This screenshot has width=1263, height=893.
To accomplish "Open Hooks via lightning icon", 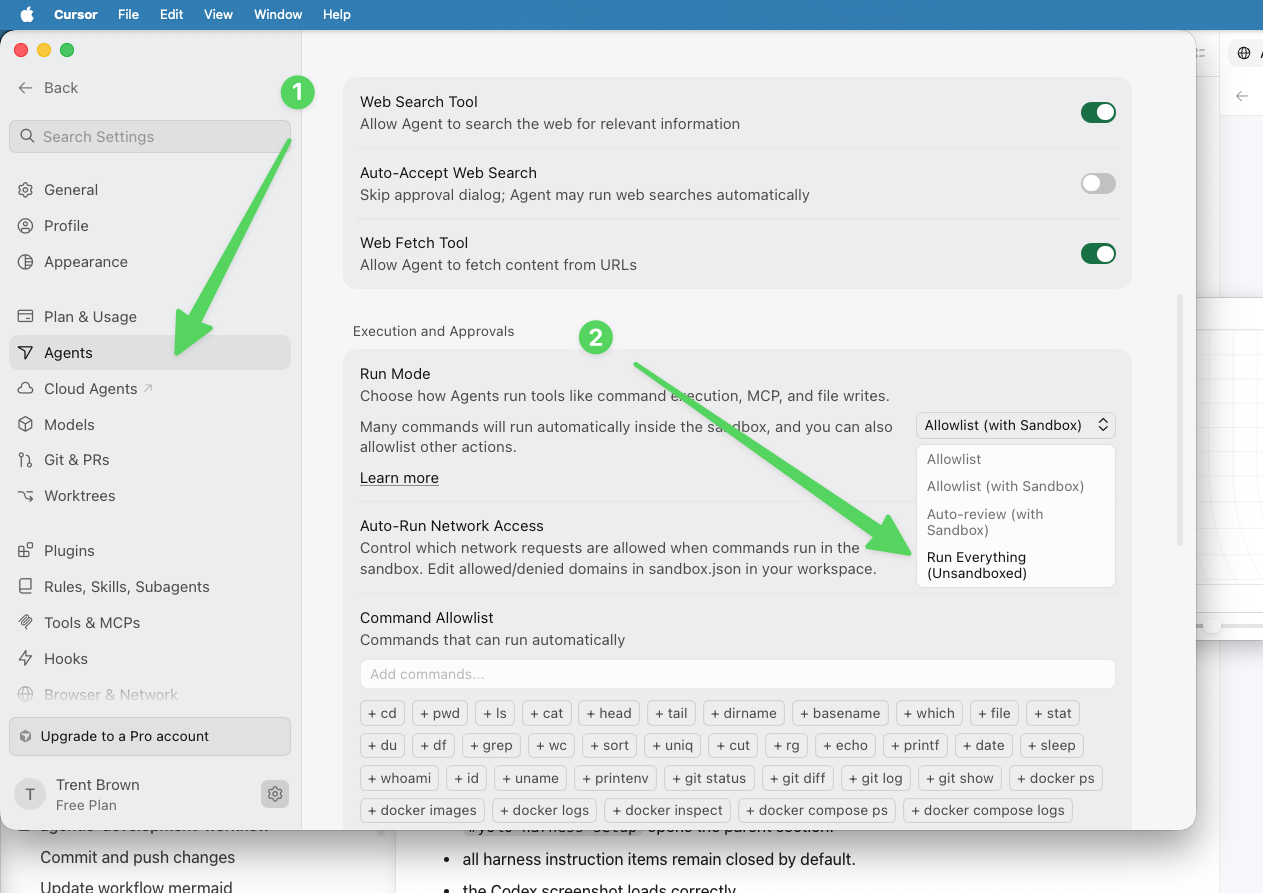I will pyautogui.click(x=26, y=659).
